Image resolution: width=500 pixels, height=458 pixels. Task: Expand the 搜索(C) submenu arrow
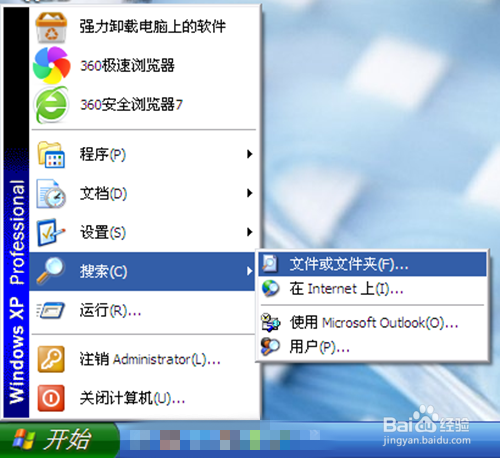click(x=249, y=271)
